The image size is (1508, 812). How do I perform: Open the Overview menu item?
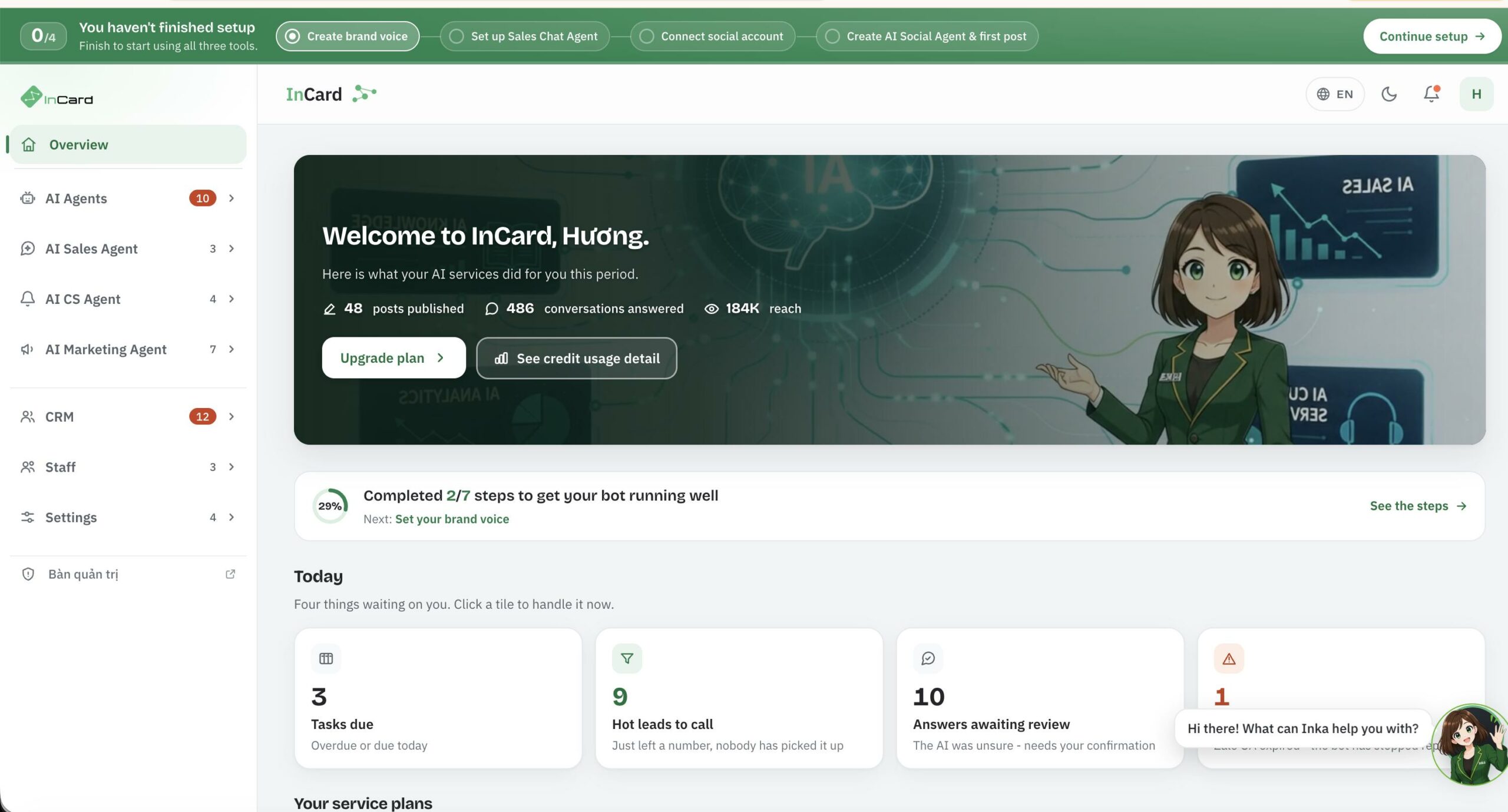click(x=128, y=145)
